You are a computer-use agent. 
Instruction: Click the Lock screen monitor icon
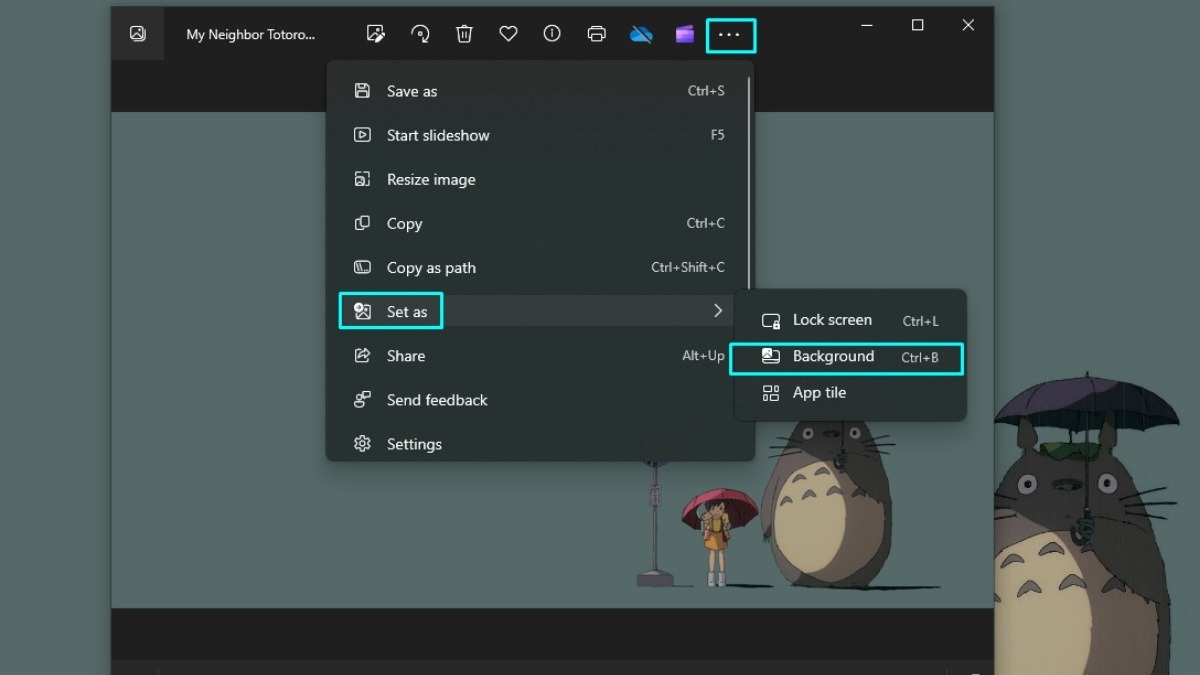coord(771,320)
